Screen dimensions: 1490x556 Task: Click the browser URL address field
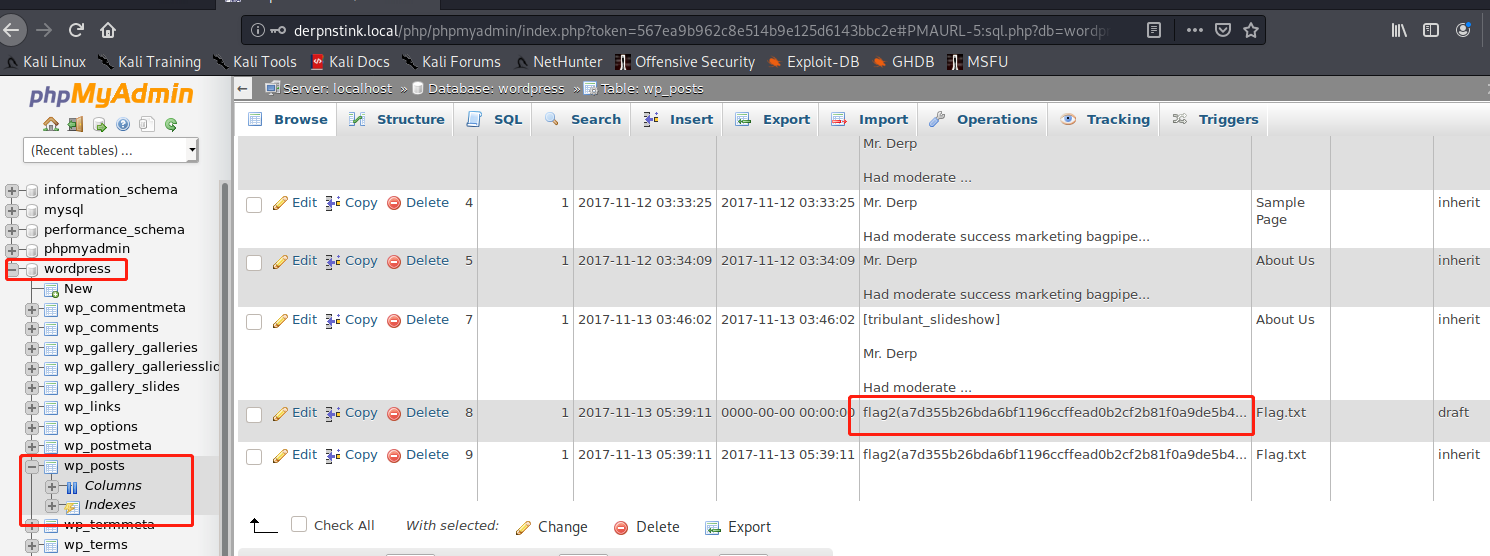(x=700, y=30)
